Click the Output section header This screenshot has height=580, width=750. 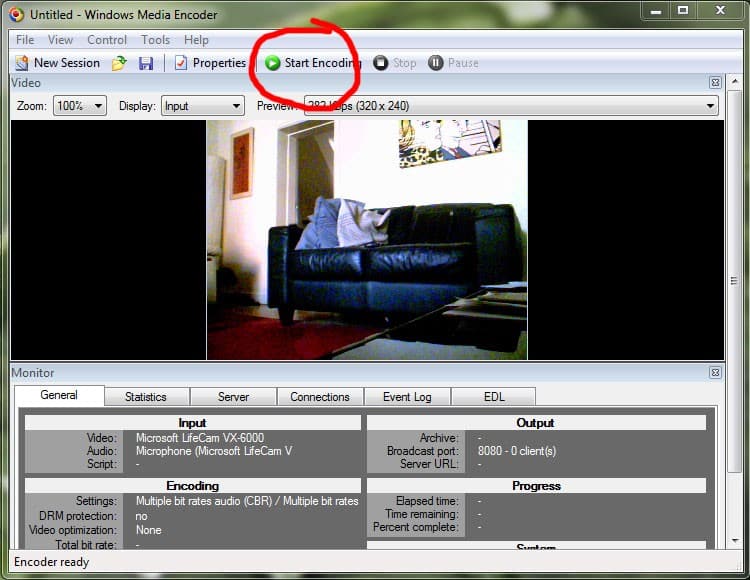536,423
